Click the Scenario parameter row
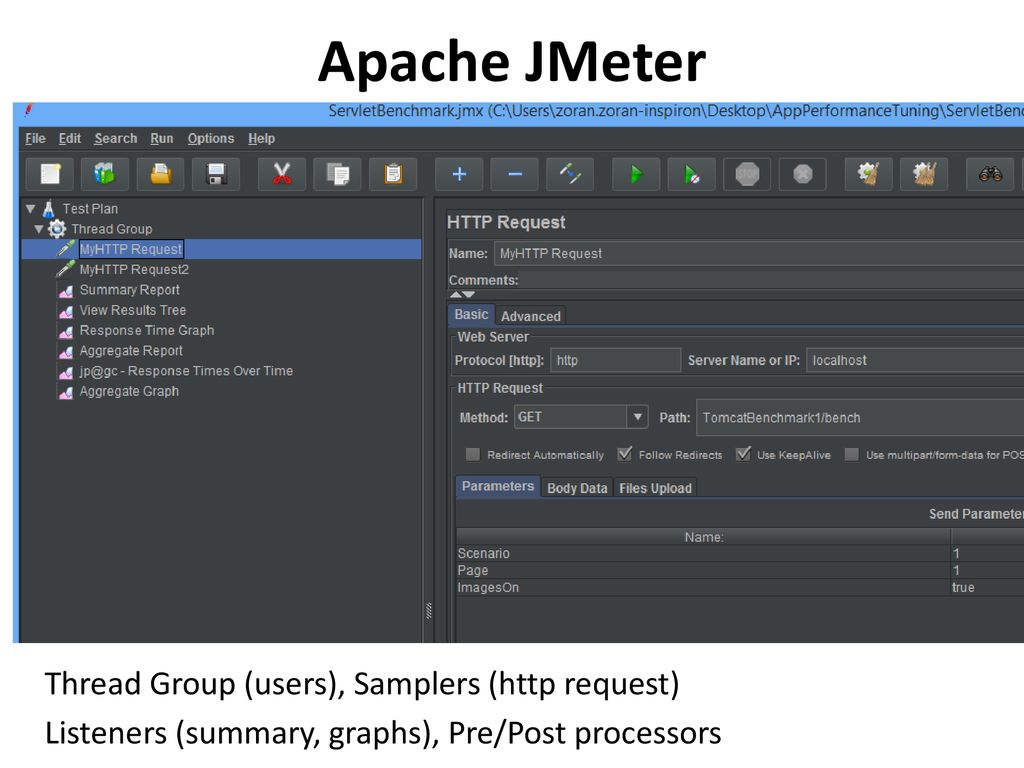 (740, 553)
